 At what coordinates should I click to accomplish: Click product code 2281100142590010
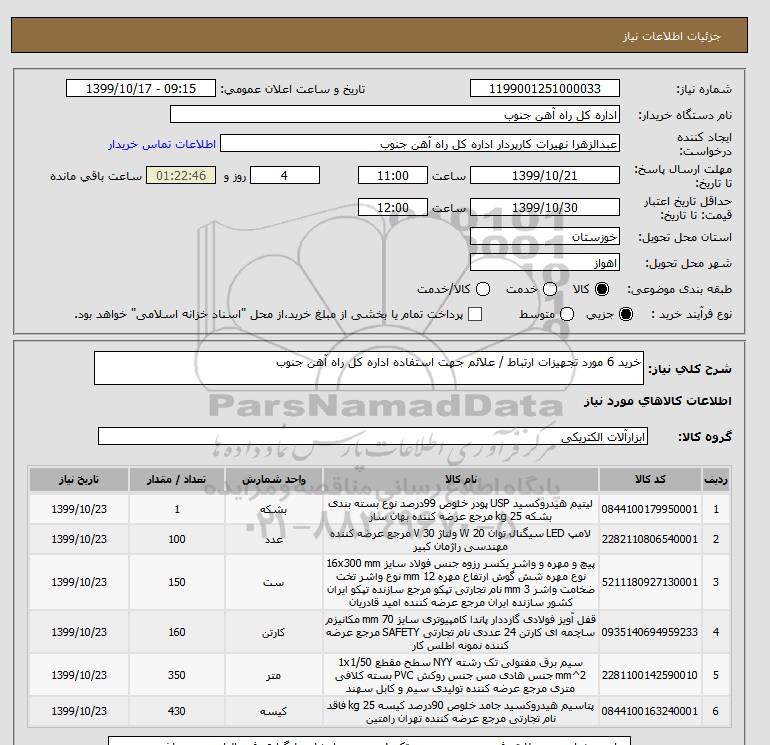650,675
